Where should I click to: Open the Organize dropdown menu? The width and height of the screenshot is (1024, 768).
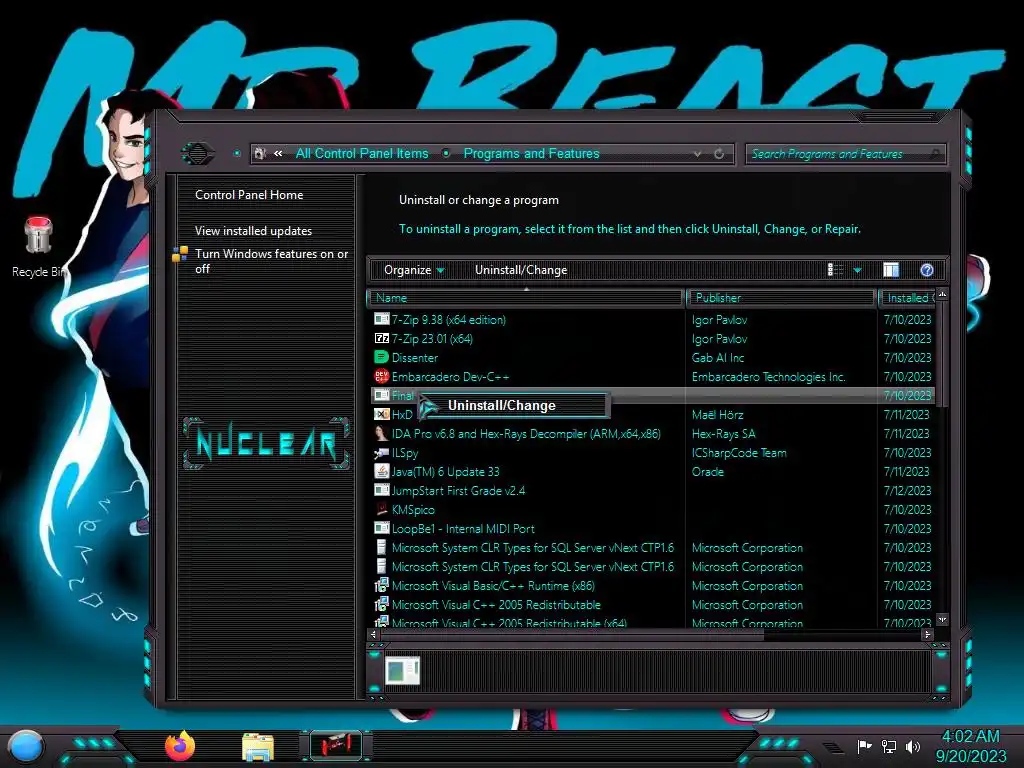pyautogui.click(x=414, y=270)
